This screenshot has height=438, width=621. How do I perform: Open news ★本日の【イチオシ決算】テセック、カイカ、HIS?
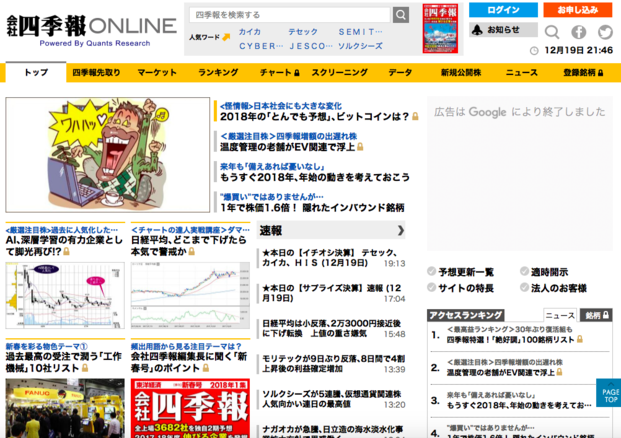330,258
